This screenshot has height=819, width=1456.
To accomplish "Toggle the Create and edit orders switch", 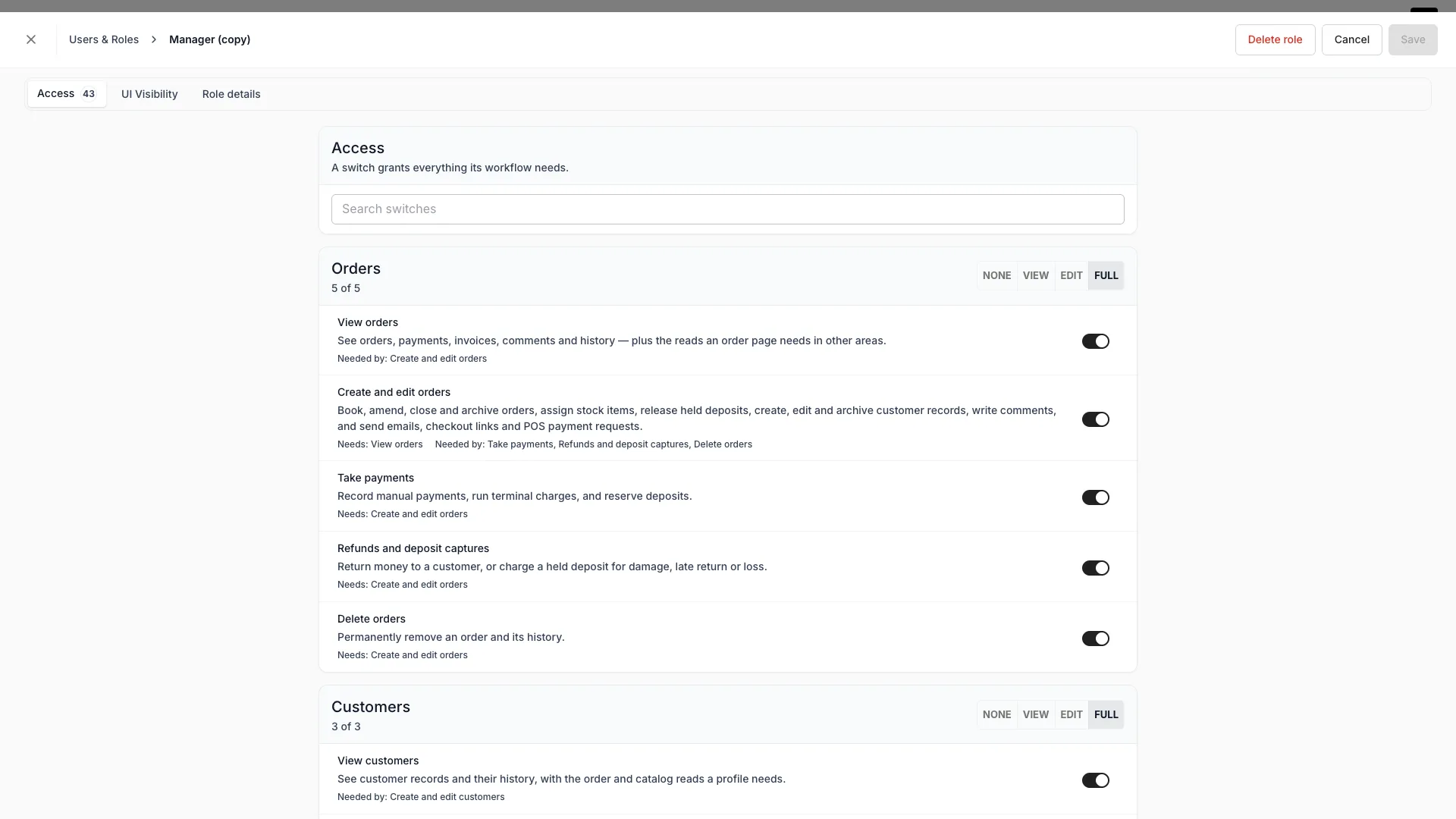I will pyautogui.click(x=1095, y=419).
